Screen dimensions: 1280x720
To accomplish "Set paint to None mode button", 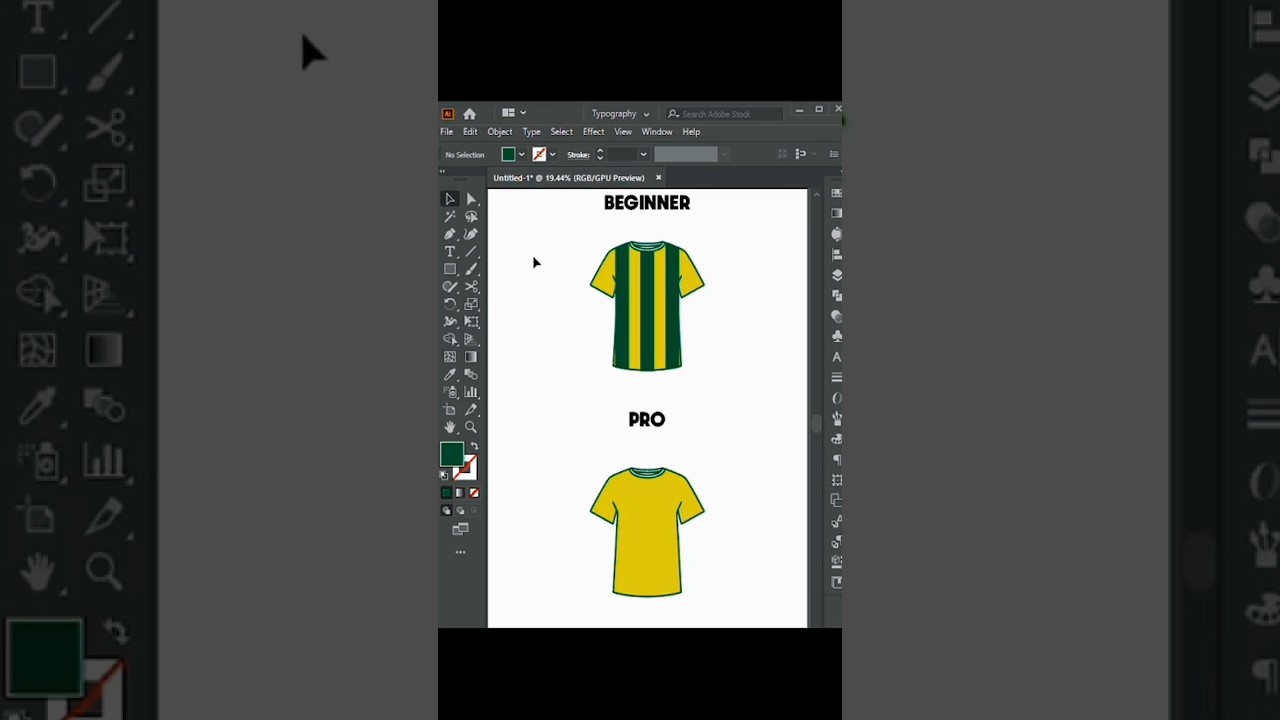I will 474,493.
